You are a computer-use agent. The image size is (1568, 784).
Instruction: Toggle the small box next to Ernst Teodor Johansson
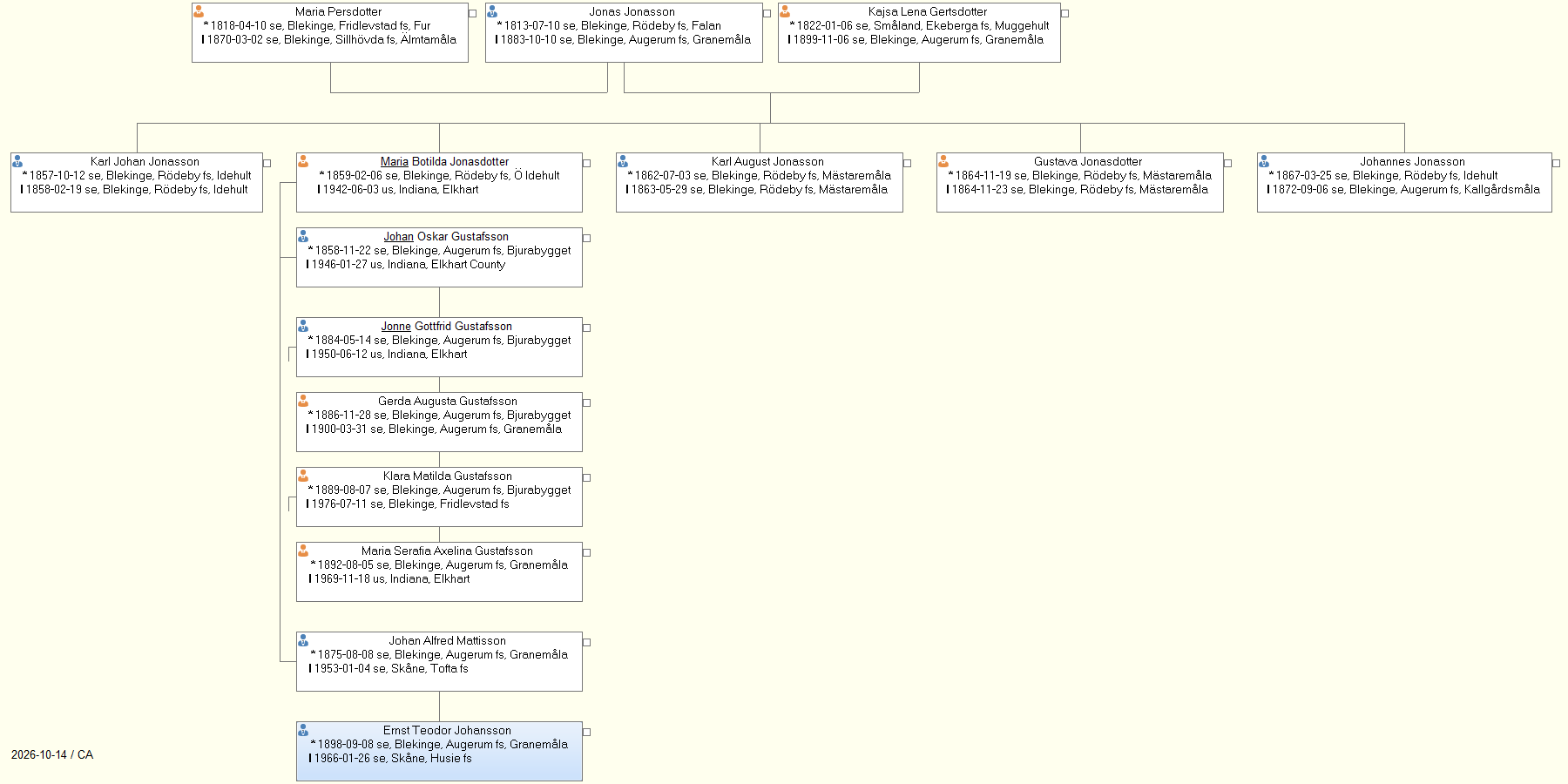[x=587, y=732]
